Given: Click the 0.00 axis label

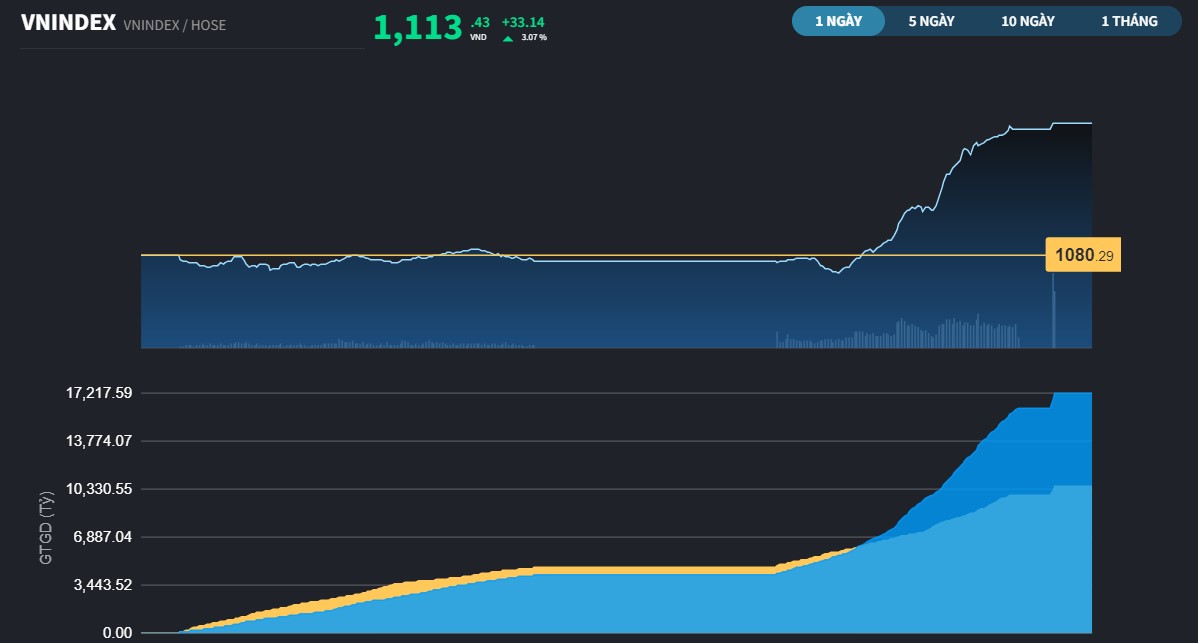Looking at the screenshot, I should pyautogui.click(x=118, y=632).
